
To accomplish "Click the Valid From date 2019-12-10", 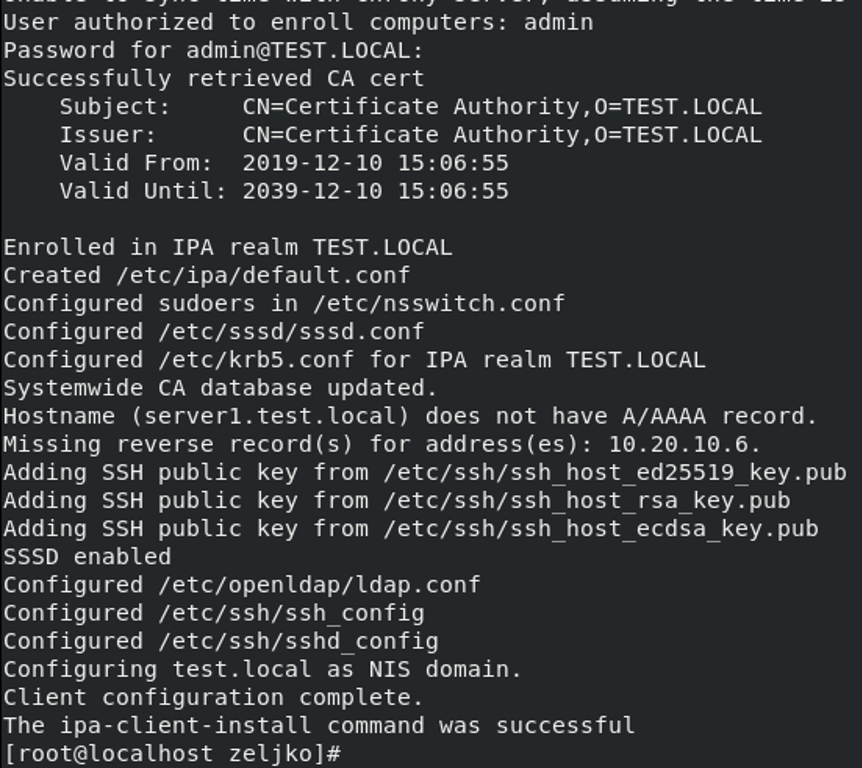I will coord(312,163).
